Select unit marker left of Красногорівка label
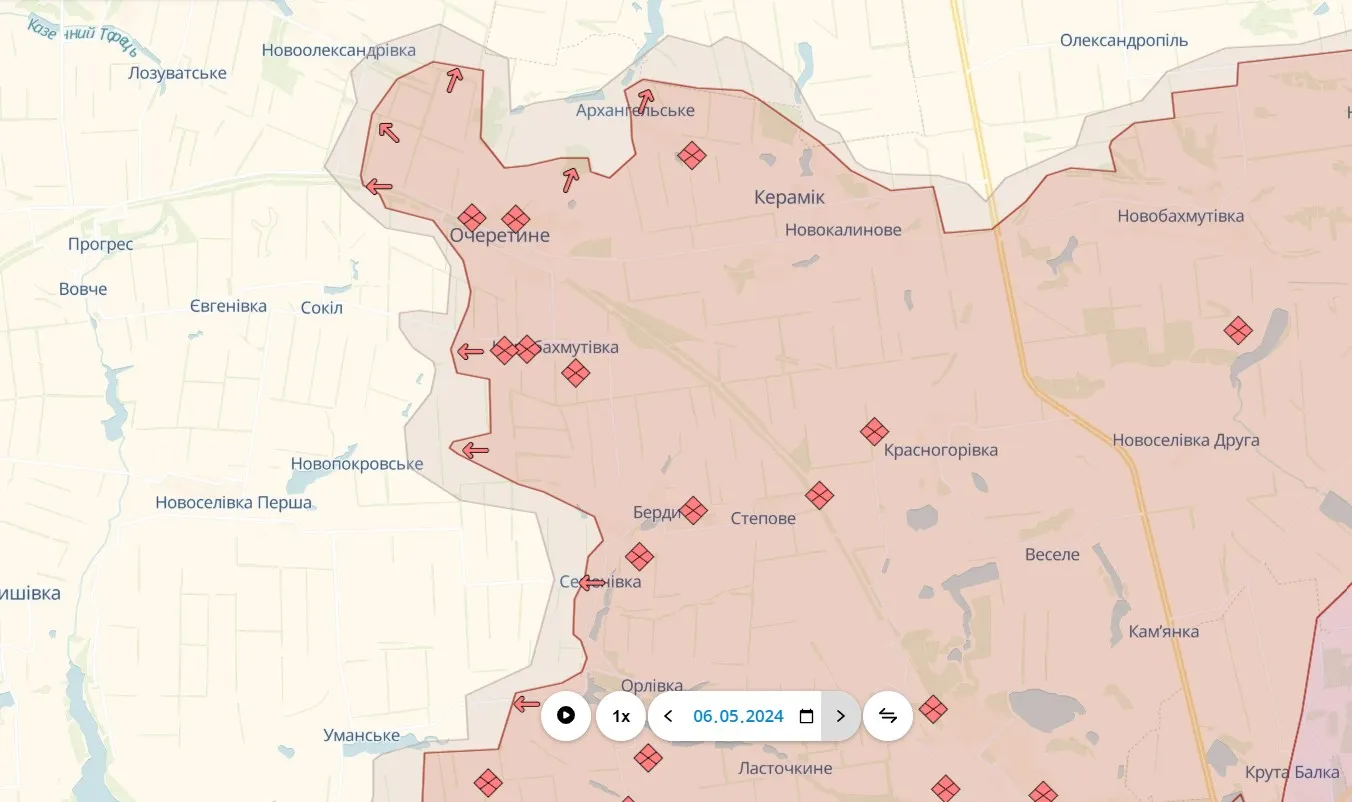This screenshot has width=1352, height=802. click(874, 432)
